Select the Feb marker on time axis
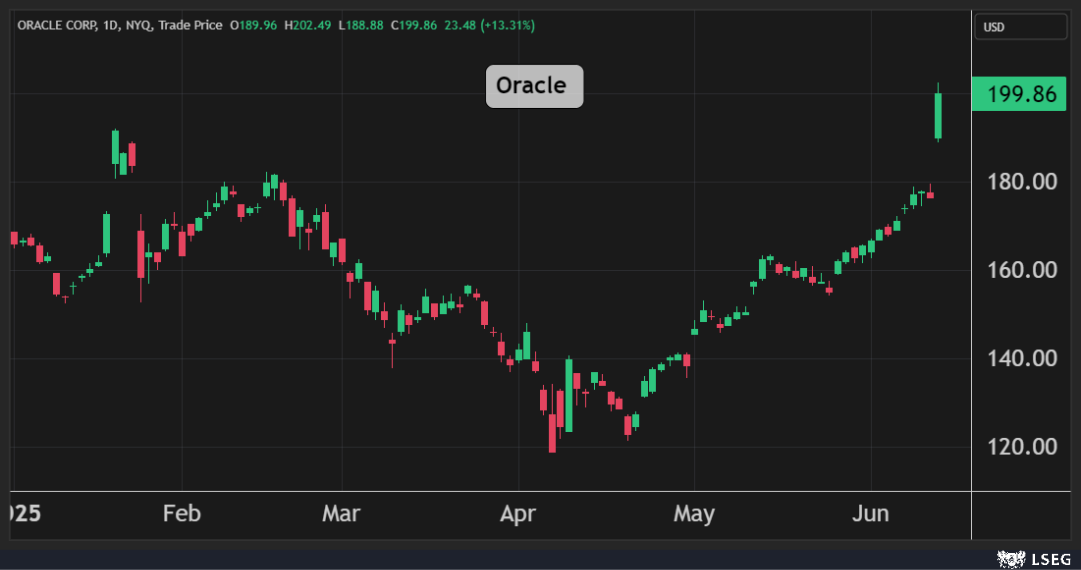This screenshot has width=1081, height=570. click(182, 514)
